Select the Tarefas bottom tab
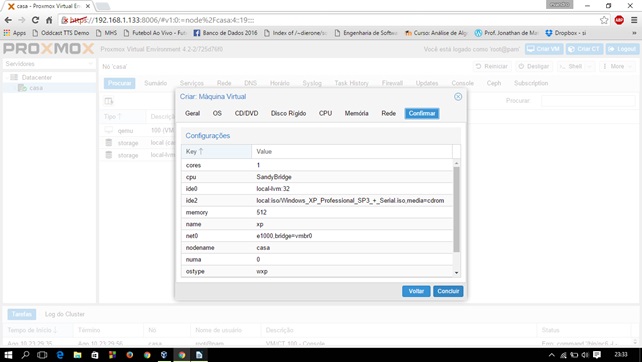This screenshot has width=642, height=362. coord(22,314)
